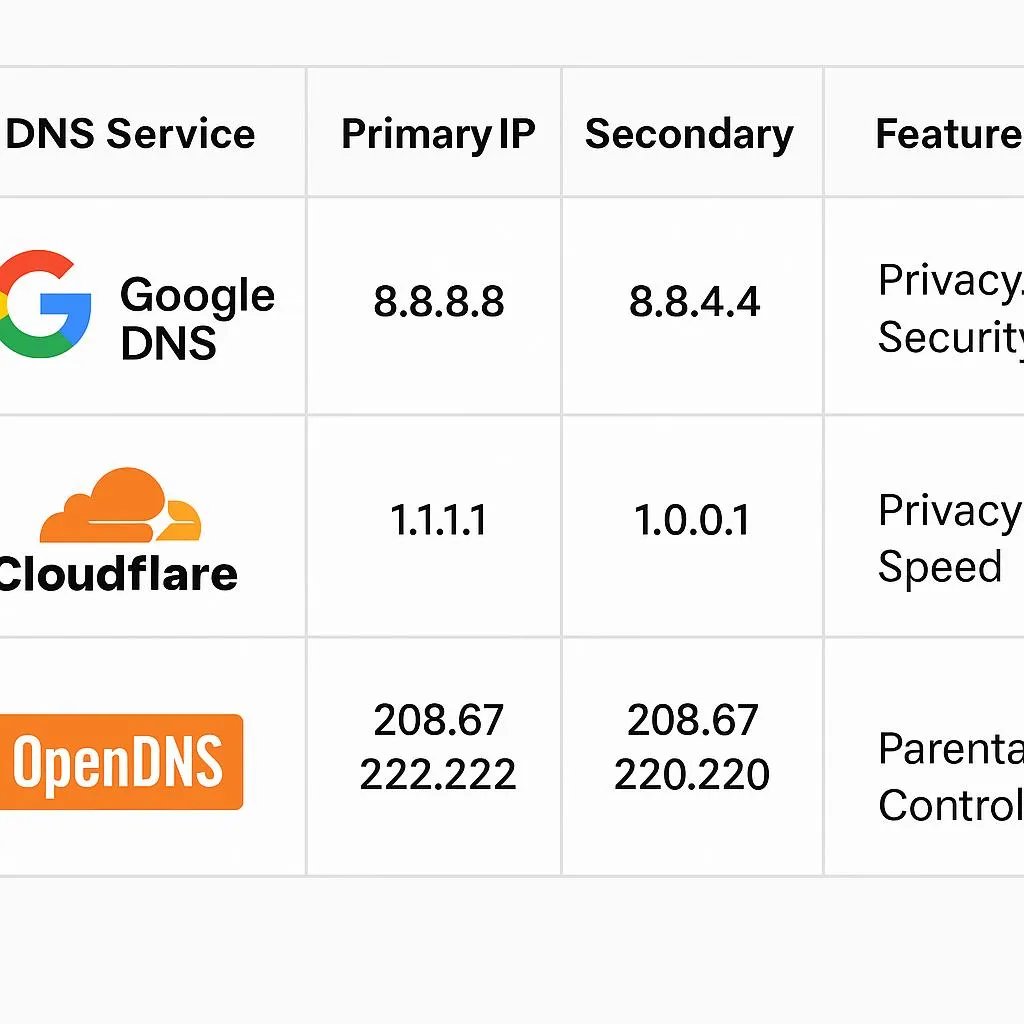Viewport: 1024px width, 1024px height.
Task: Select the 208.67.222.222 primary IP cell
Action: (438, 747)
